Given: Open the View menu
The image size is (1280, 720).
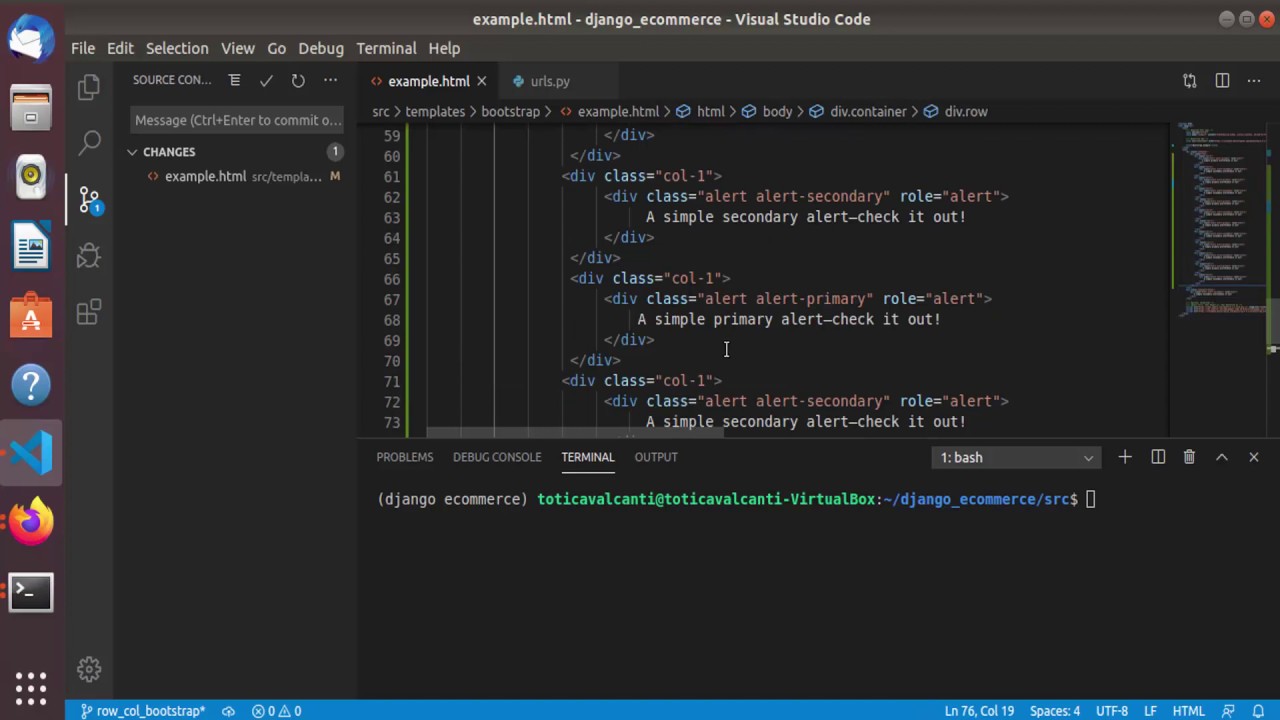Looking at the screenshot, I should click(238, 48).
